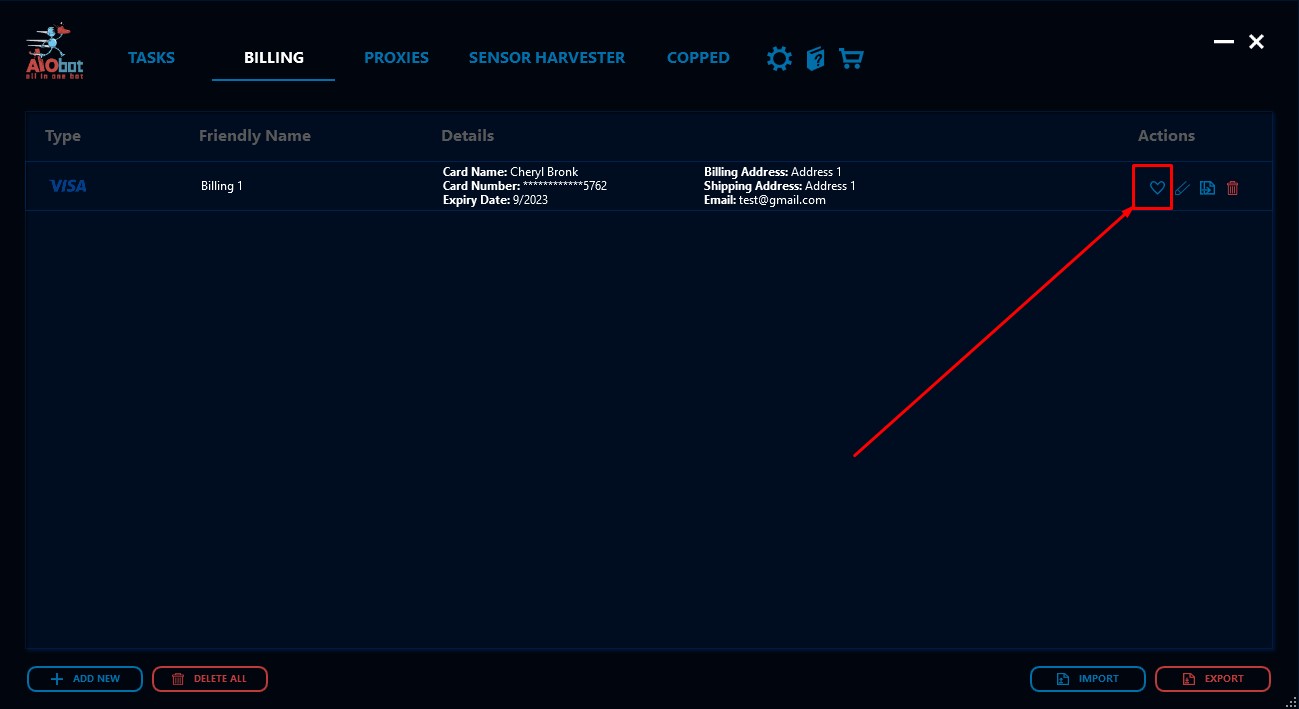Open the Sensor Harvester tab
This screenshot has height=709, width=1299.
[x=546, y=58]
